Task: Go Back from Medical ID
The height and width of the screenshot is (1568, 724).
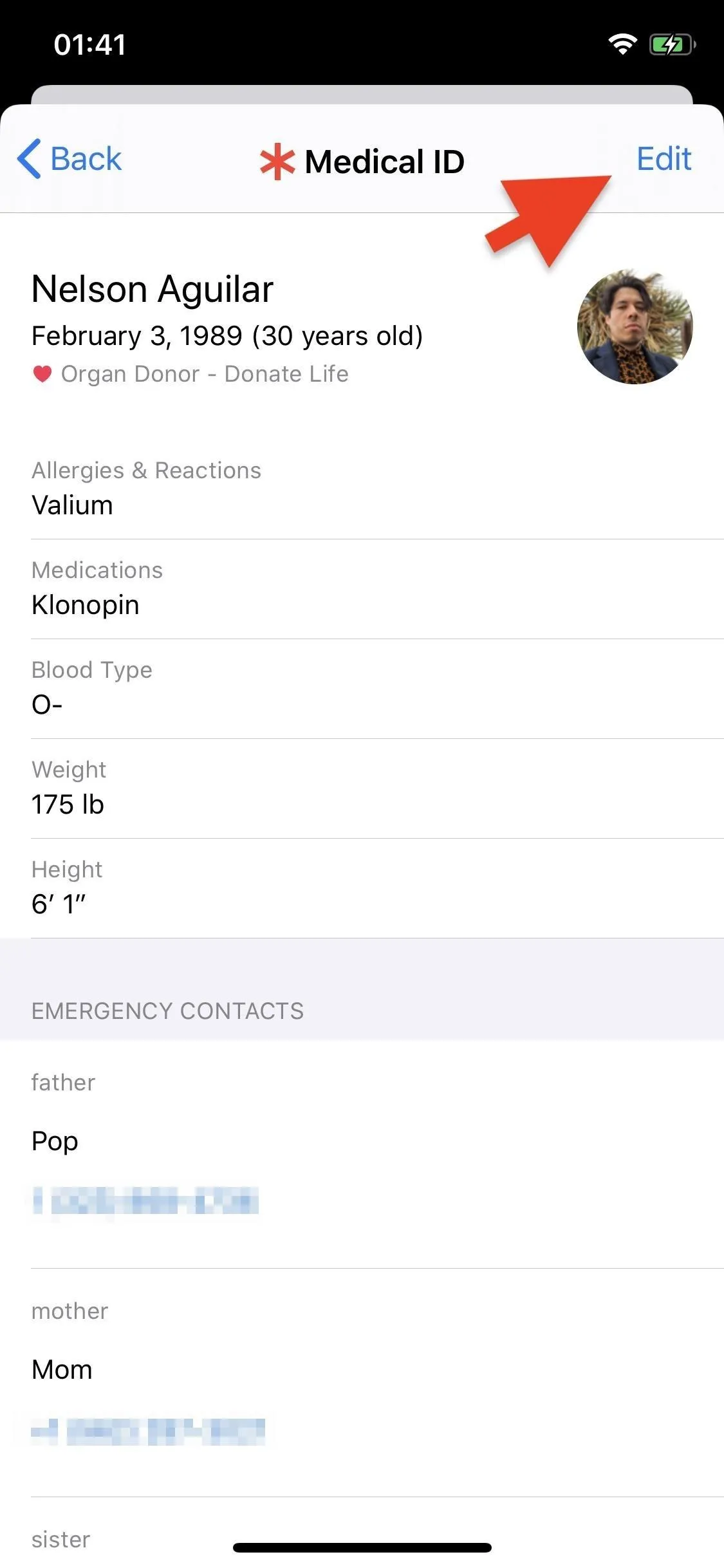Action: click(70, 158)
